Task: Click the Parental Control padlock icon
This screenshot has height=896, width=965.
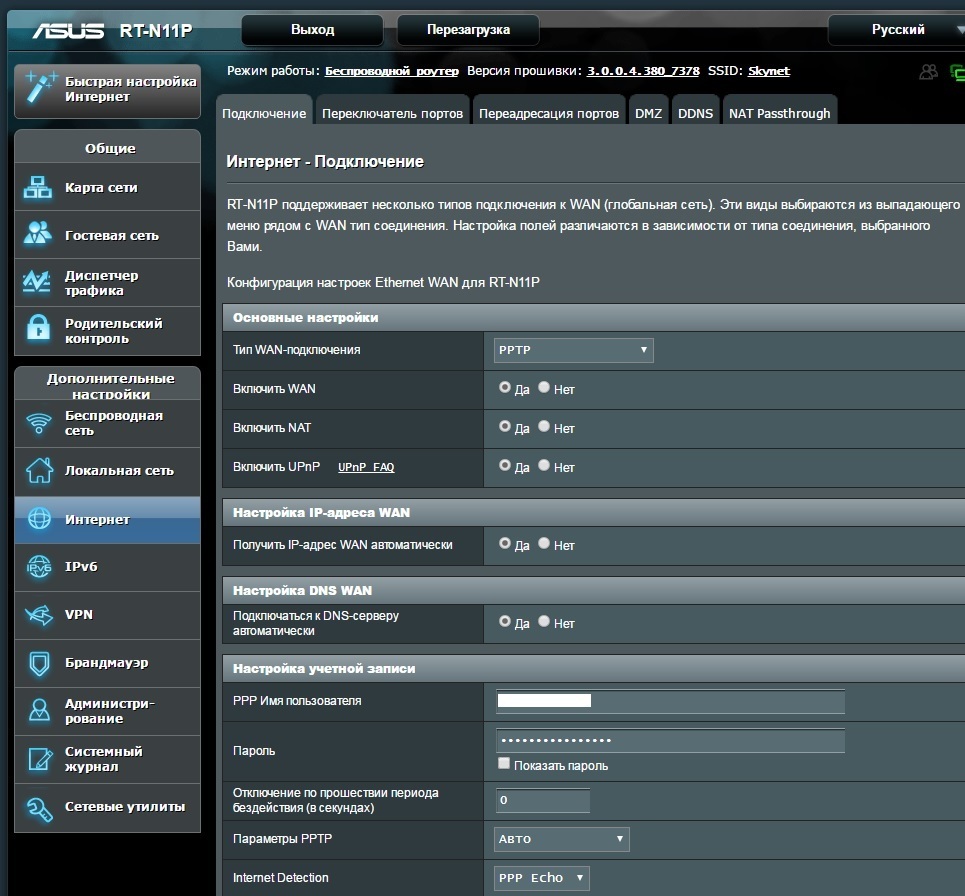Action: [38, 327]
